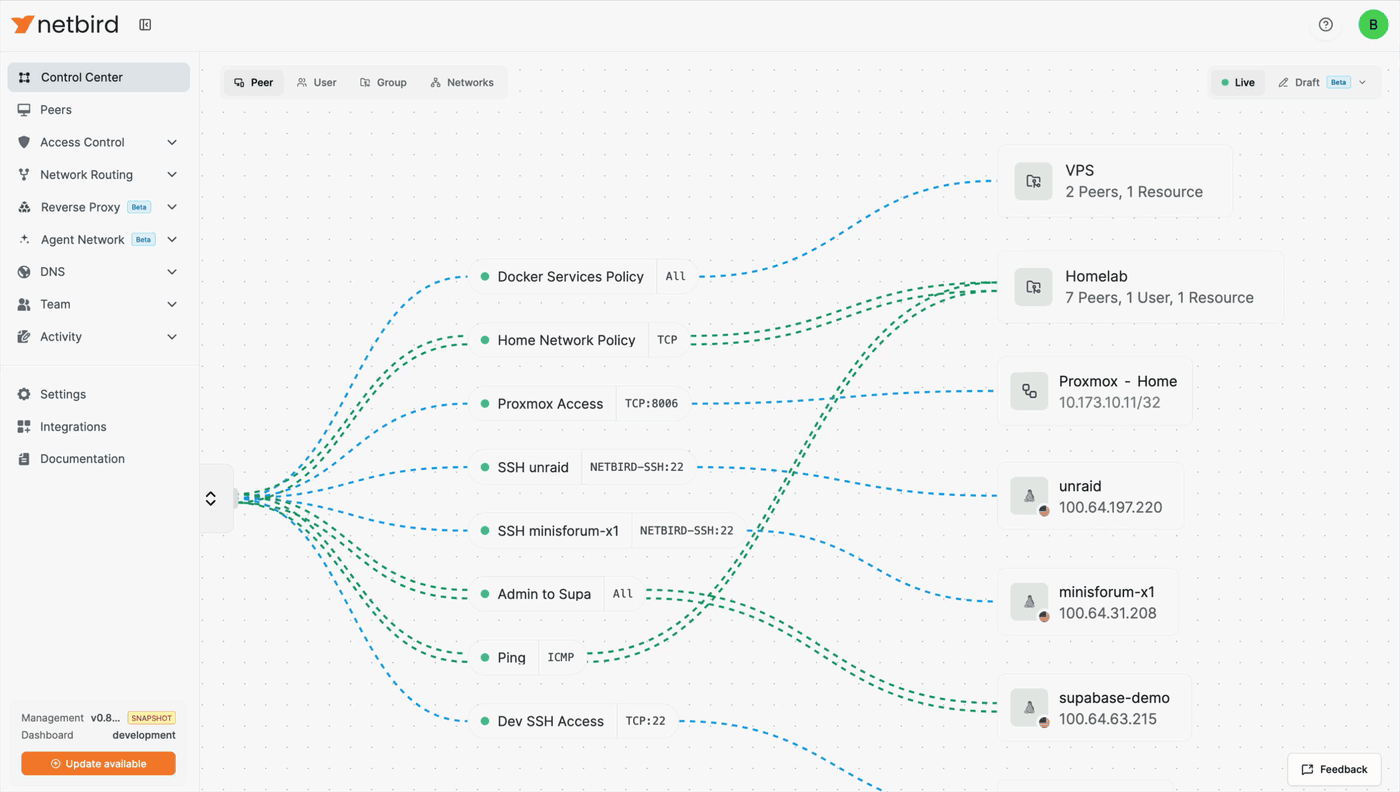Click Home Network Policy node

coord(580,340)
